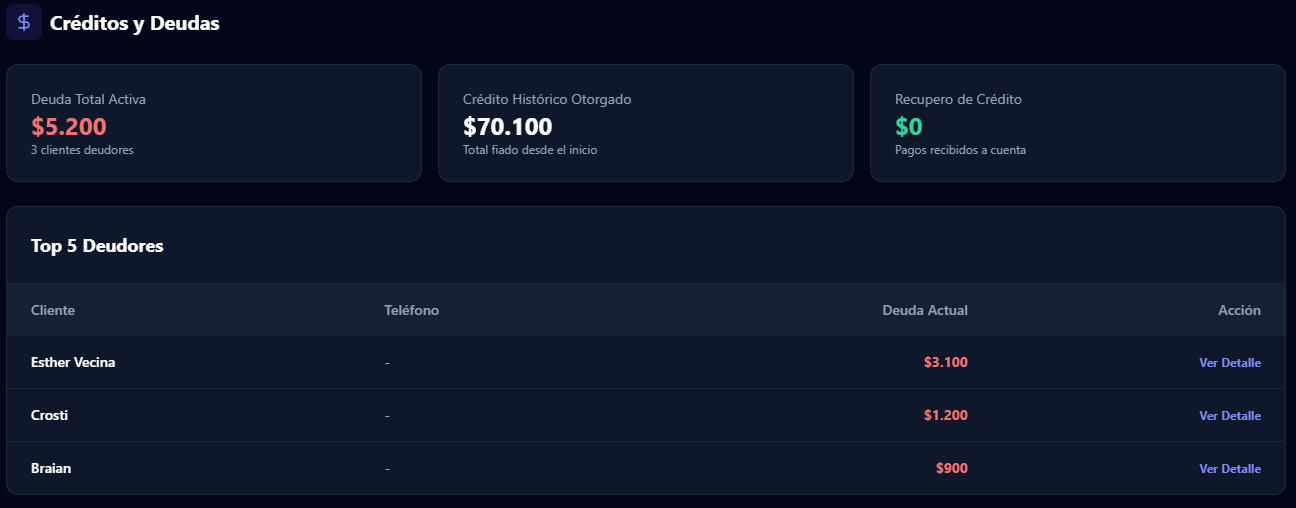Viewport: 1296px width, 508px height.
Task: Click the $1.200 debt amount
Action: click(945, 416)
